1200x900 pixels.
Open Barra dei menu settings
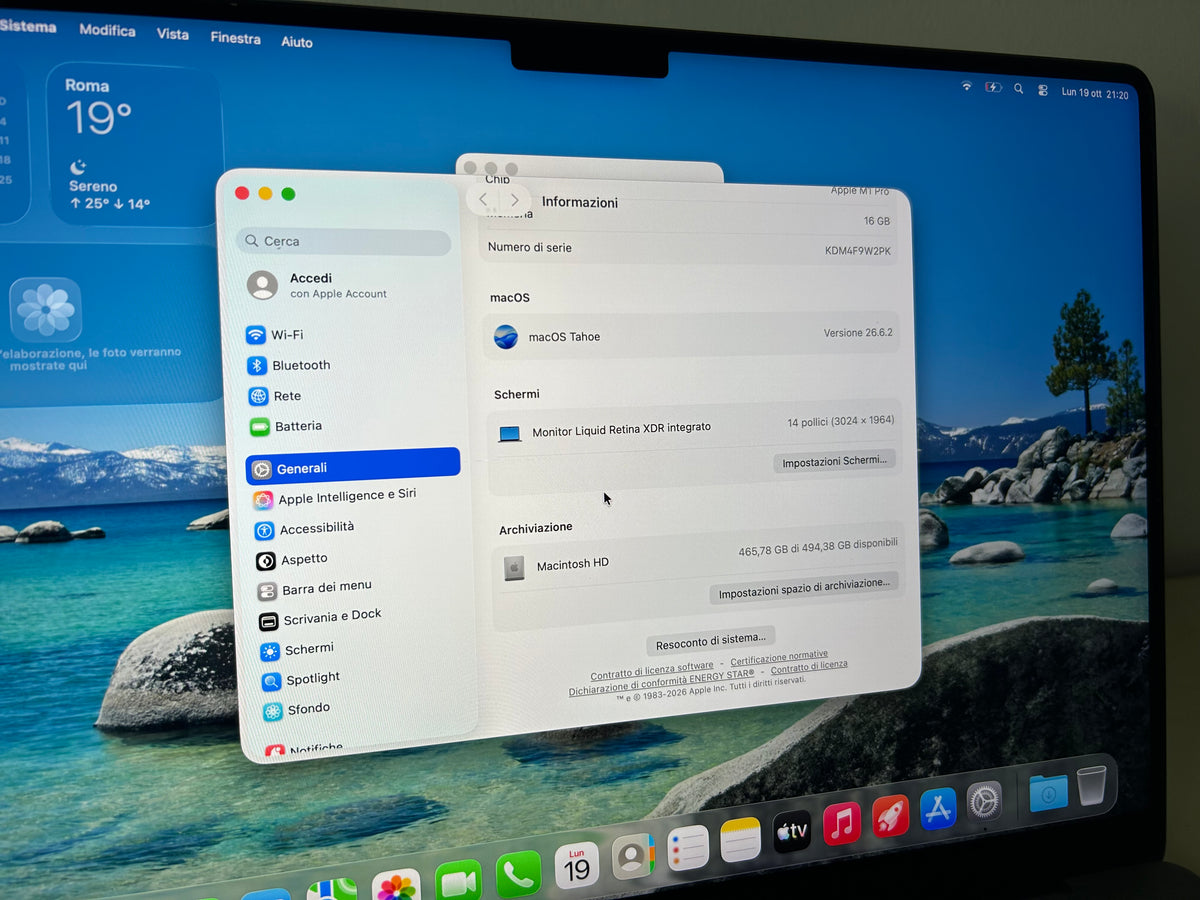pyautogui.click(x=314, y=588)
